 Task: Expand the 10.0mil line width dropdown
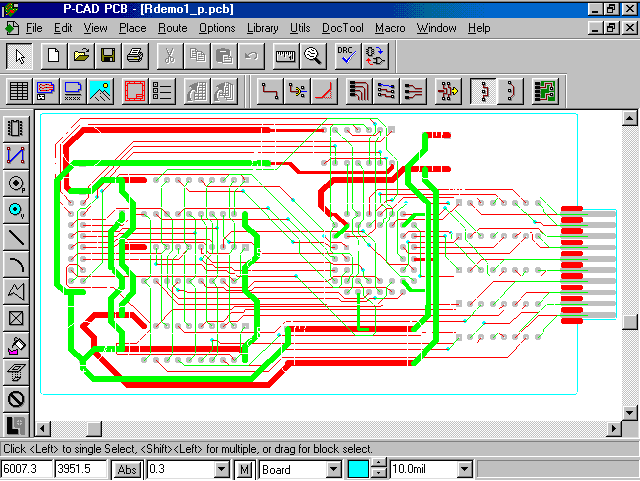point(464,470)
